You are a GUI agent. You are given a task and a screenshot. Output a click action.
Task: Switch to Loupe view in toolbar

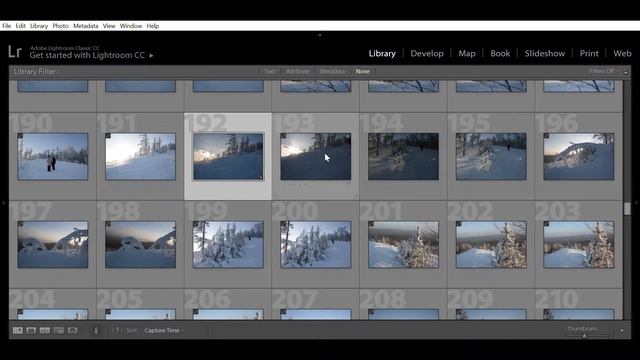pyautogui.click(x=31, y=331)
